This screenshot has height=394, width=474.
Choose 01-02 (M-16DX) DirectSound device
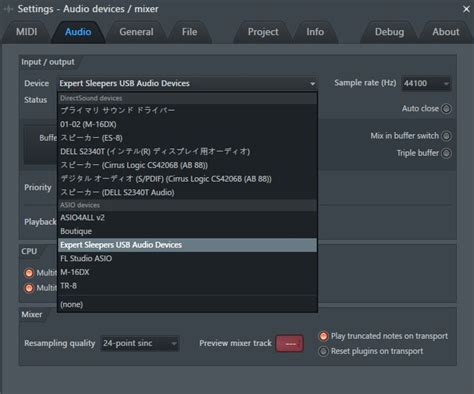(x=187, y=124)
